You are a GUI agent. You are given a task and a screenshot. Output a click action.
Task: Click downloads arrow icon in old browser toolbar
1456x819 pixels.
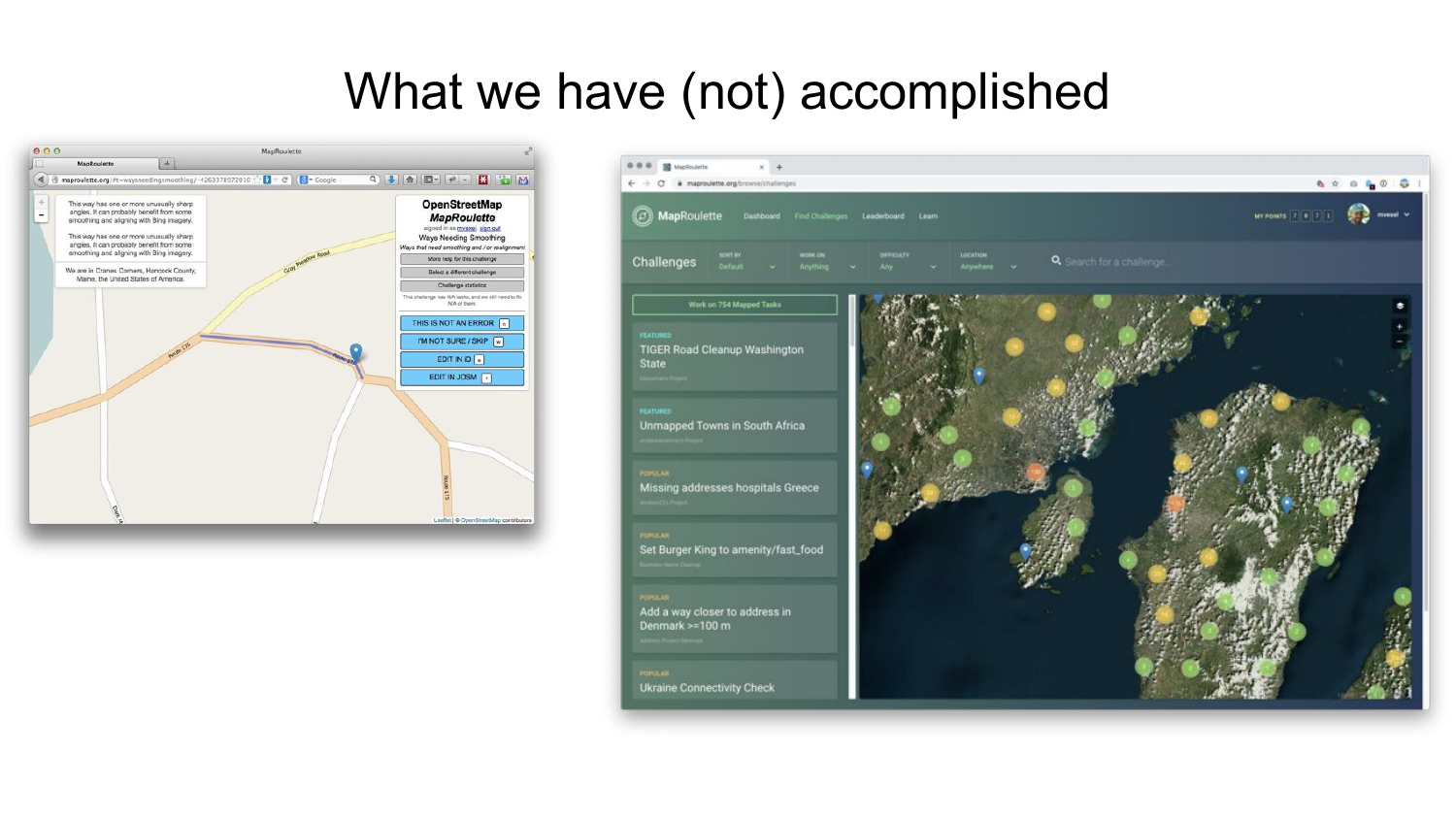click(x=391, y=180)
